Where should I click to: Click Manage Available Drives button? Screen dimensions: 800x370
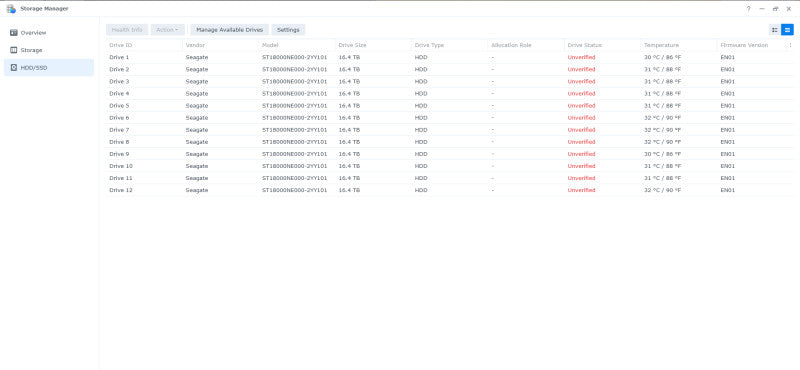coord(230,30)
